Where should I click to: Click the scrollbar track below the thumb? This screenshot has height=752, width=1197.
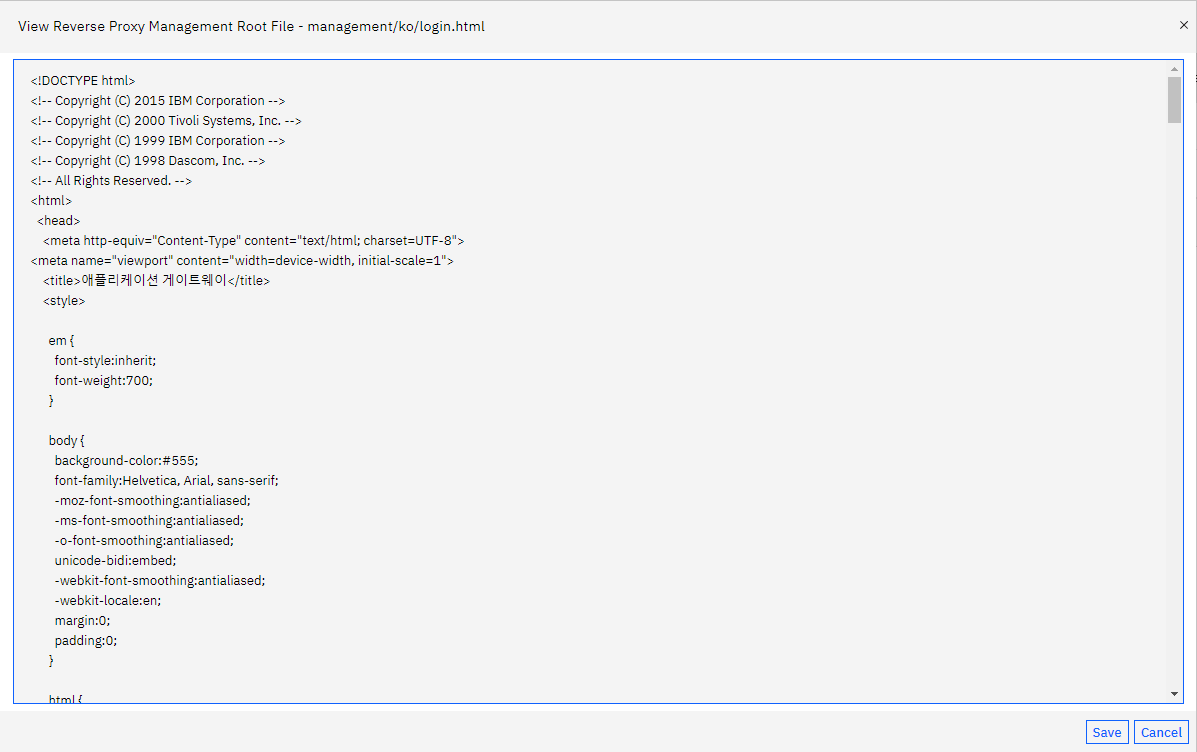point(1174,405)
